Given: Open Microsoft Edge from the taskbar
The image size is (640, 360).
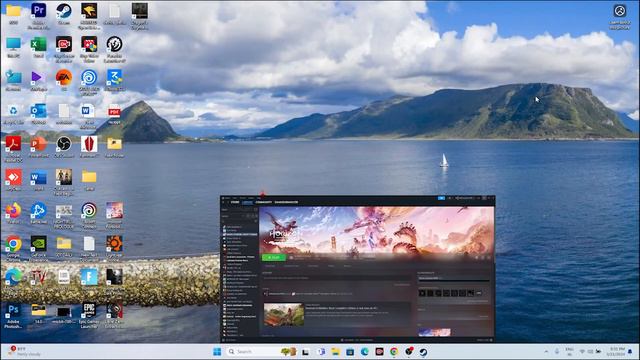Looking at the screenshot, I should pyautogui.click(x=364, y=352).
